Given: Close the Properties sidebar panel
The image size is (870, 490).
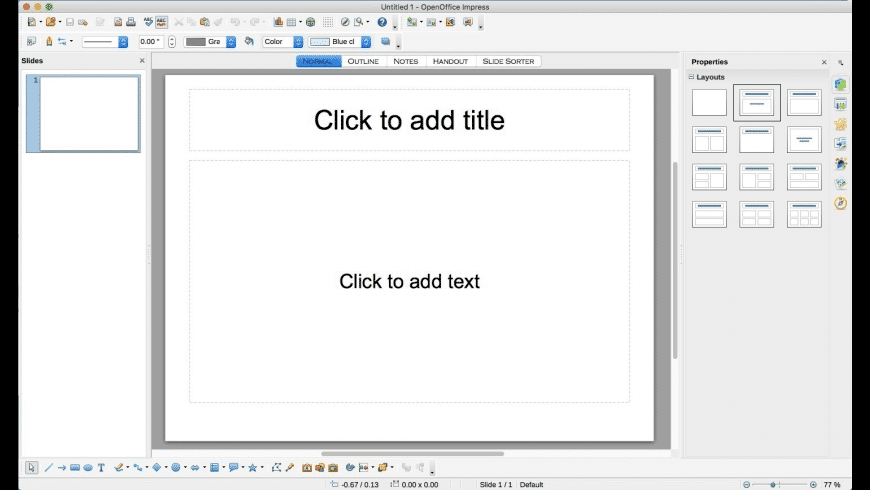Looking at the screenshot, I should coord(824,62).
